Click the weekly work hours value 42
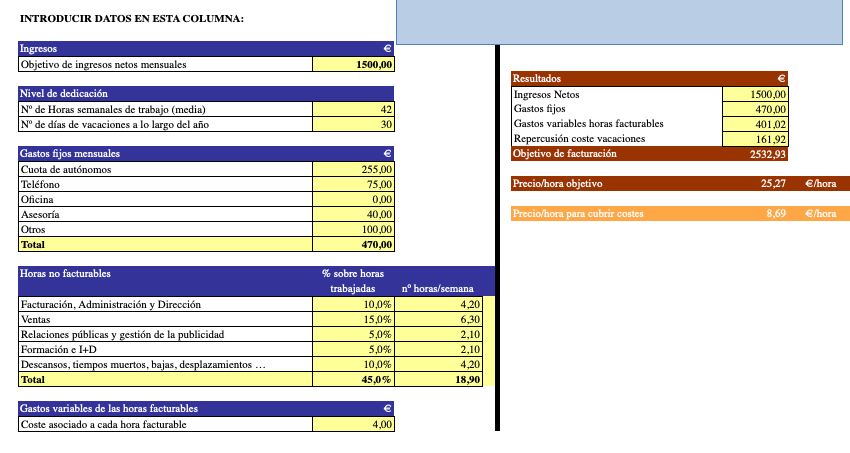Viewport: 850px width, 453px height. click(x=354, y=109)
